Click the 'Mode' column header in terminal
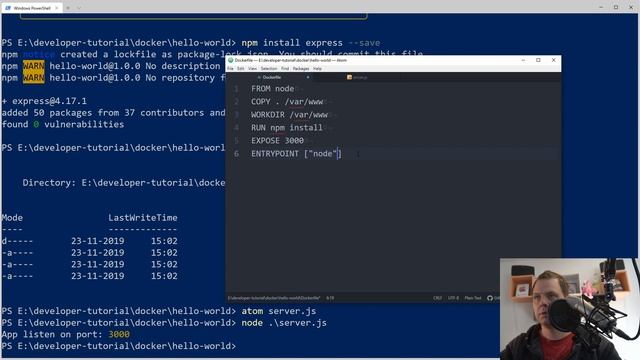 12,218
